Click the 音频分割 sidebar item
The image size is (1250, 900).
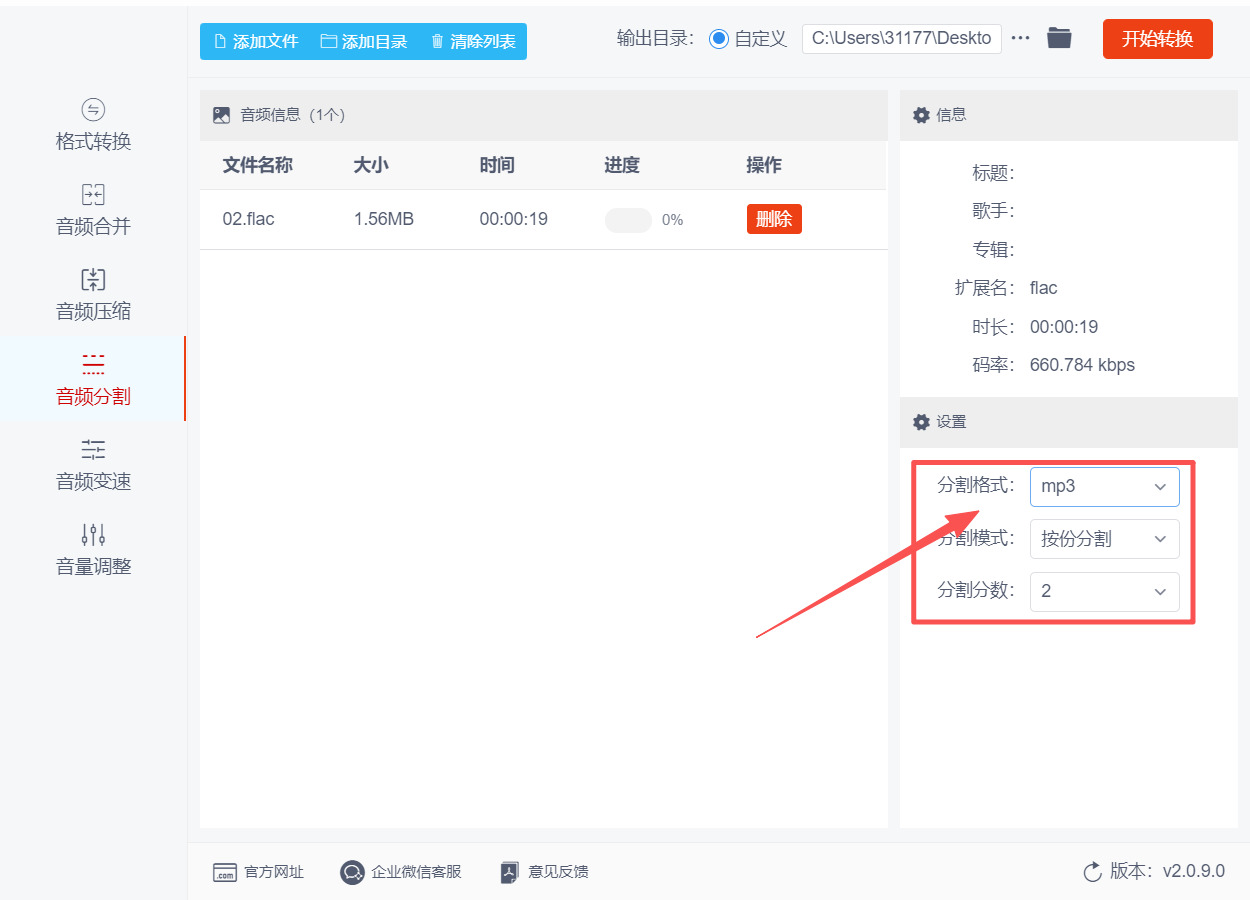[x=92, y=381]
